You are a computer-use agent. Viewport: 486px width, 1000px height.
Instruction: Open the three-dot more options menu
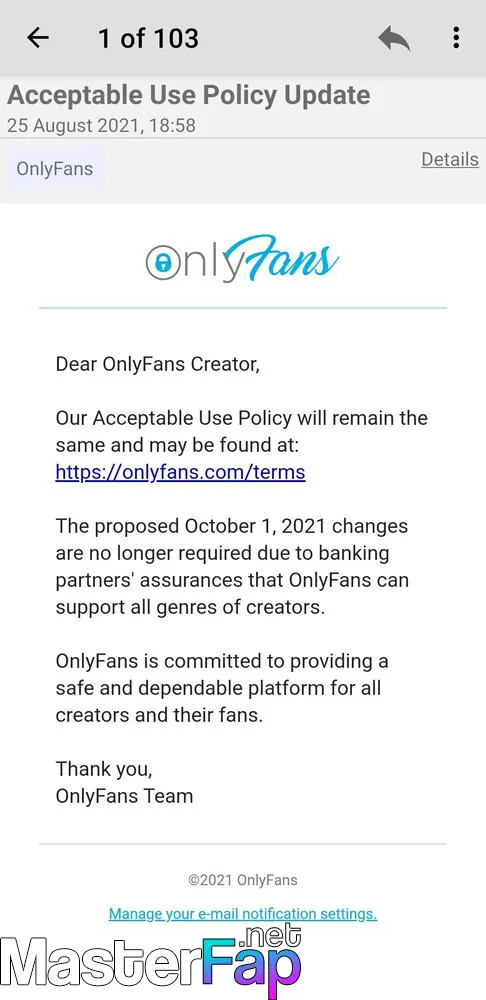pyautogui.click(x=456, y=38)
